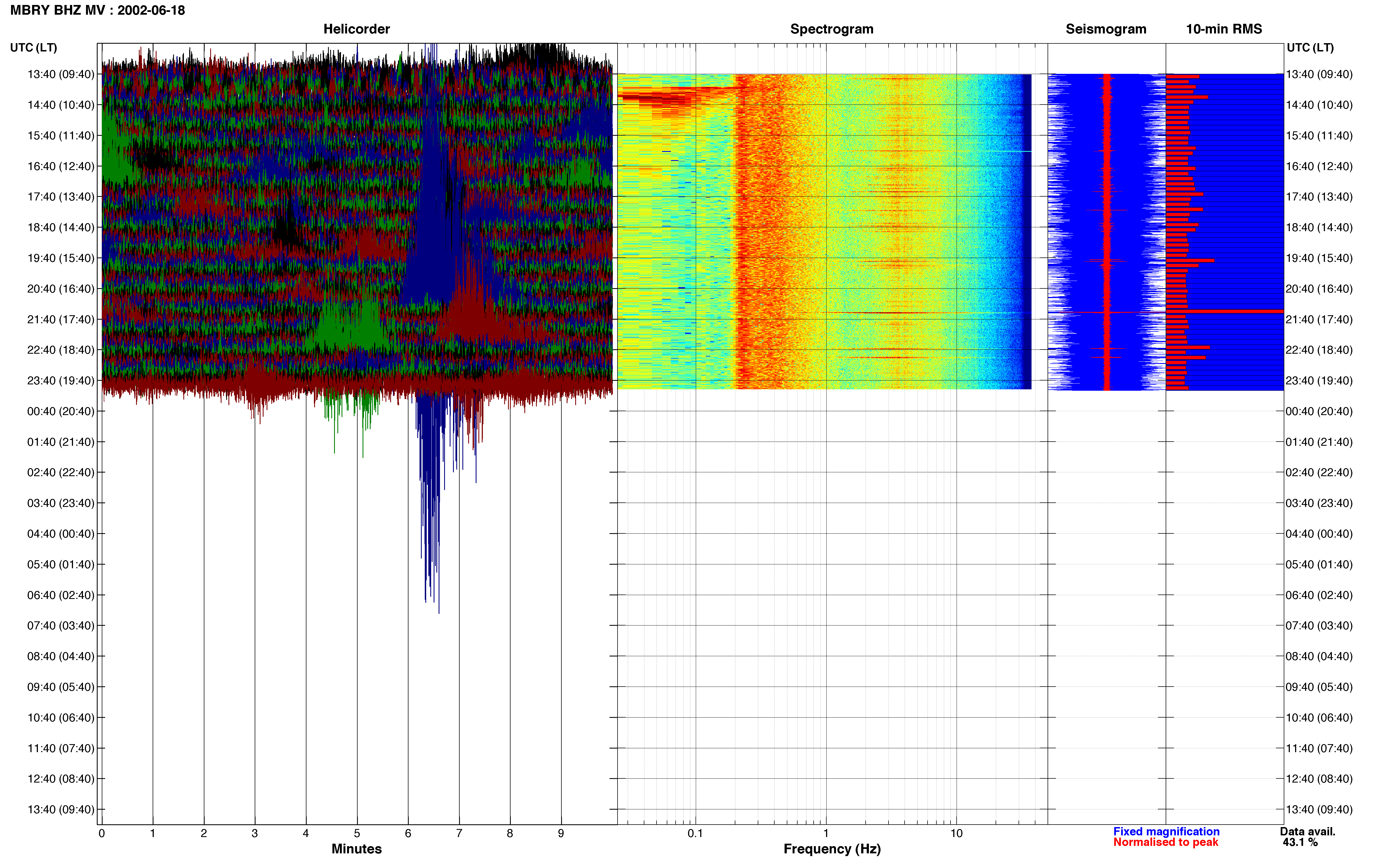Click the 'Normalised to peak' legend text
This screenshot has height=868, width=1388.
pos(1166,842)
